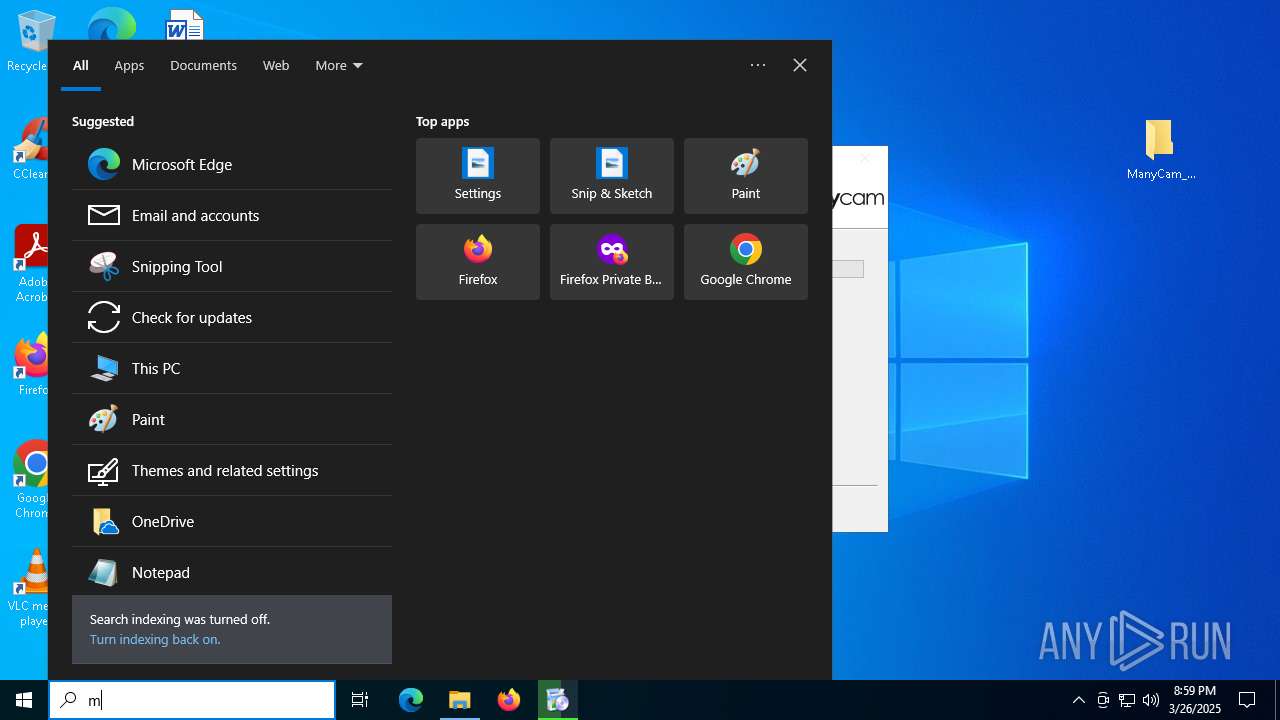Open Microsoft Edge on the taskbar
The image size is (1280, 720).
(411, 700)
